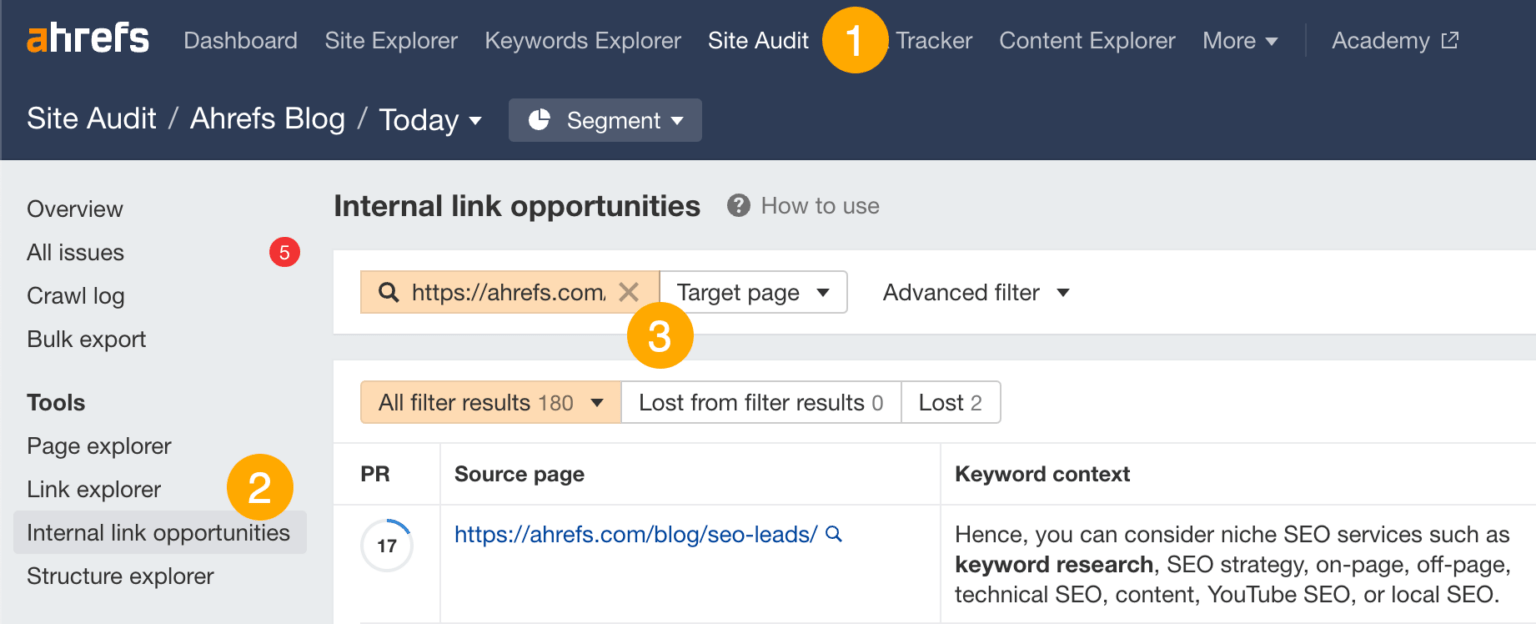Expand the More navigation menu
Image resolution: width=1536 pixels, height=624 pixels.
click(1240, 41)
